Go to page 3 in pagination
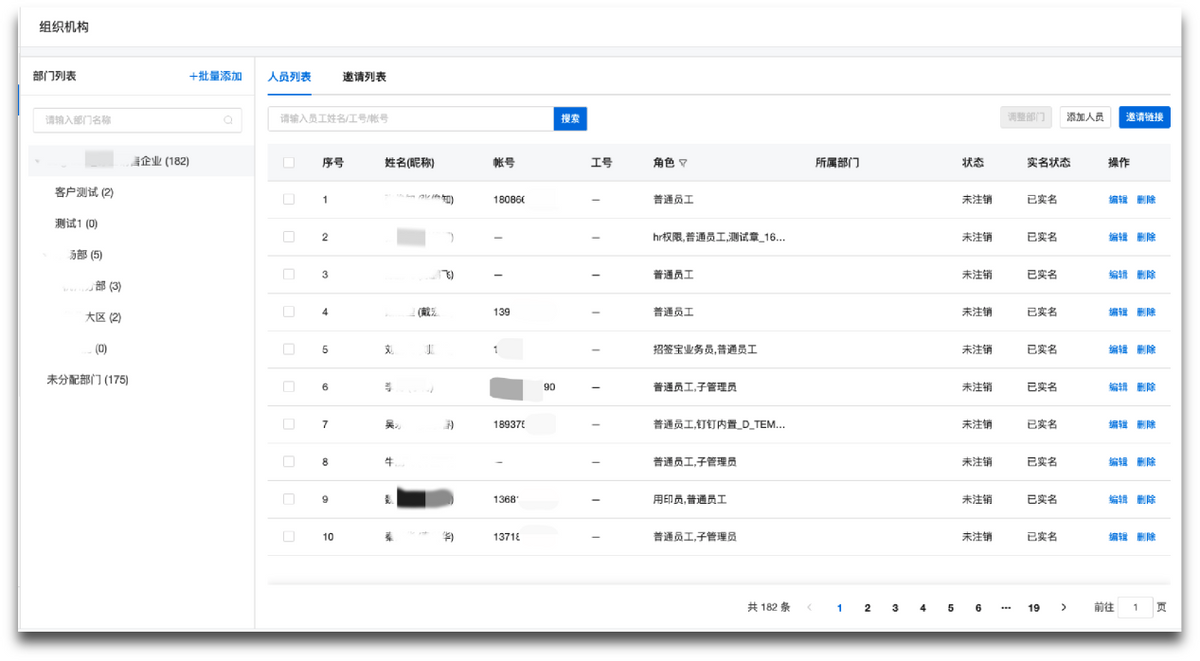The height and width of the screenshot is (661, 1200). [x=895, y=608]
